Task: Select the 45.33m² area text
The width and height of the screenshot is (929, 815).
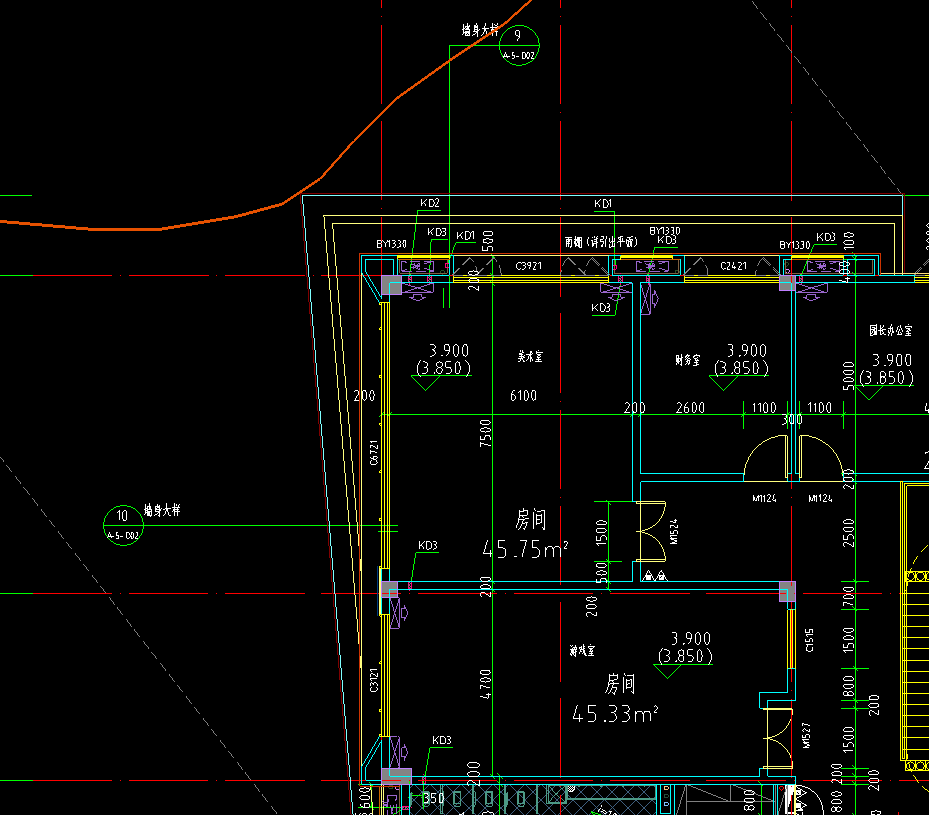Action: click(615, 714)
